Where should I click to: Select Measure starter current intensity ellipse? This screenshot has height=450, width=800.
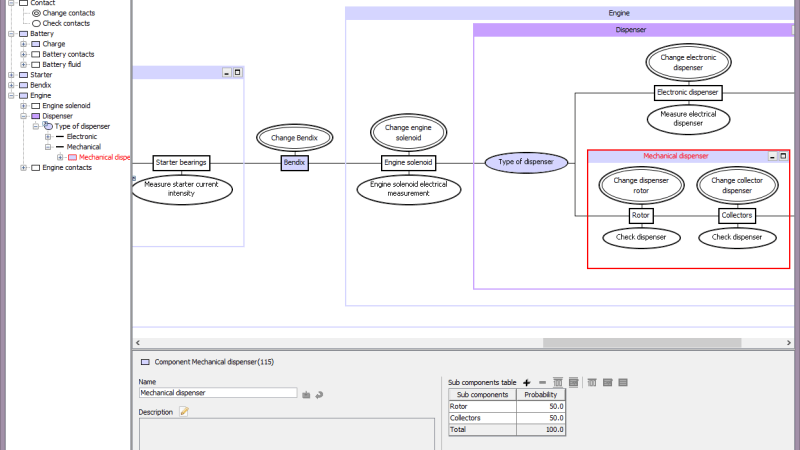[182, 189]
